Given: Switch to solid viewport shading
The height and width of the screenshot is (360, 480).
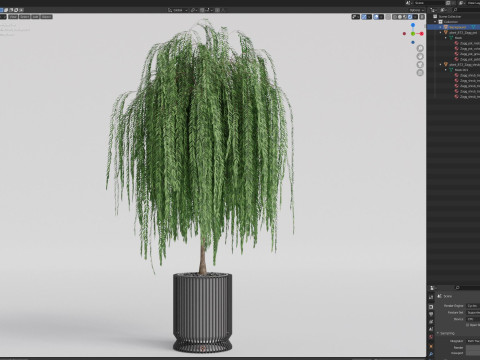Looking at the screenshot, I should 400,17.
